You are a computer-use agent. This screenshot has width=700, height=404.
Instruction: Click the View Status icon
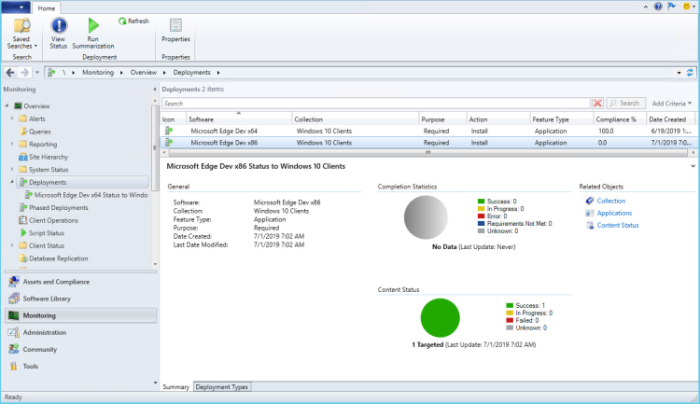click(58, 25)
